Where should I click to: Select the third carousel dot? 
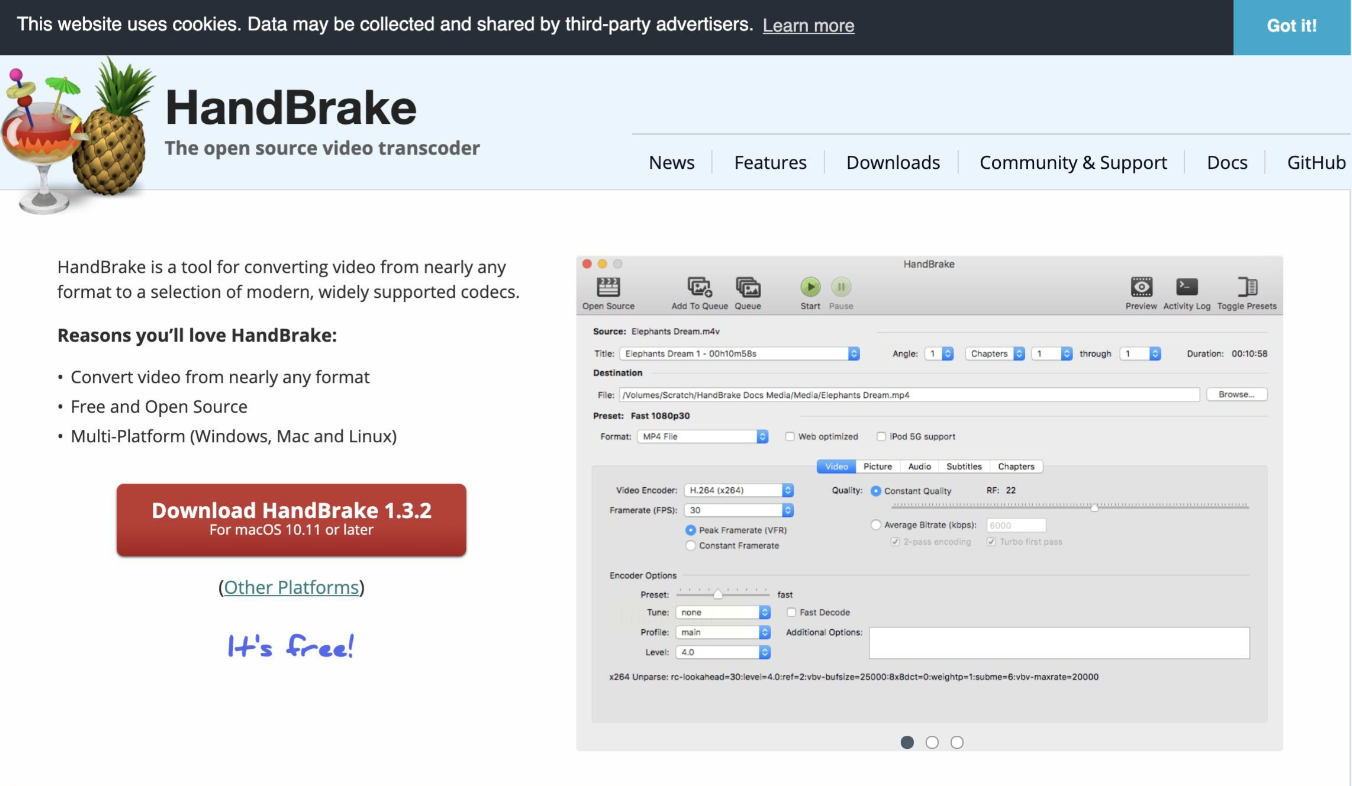957,742
